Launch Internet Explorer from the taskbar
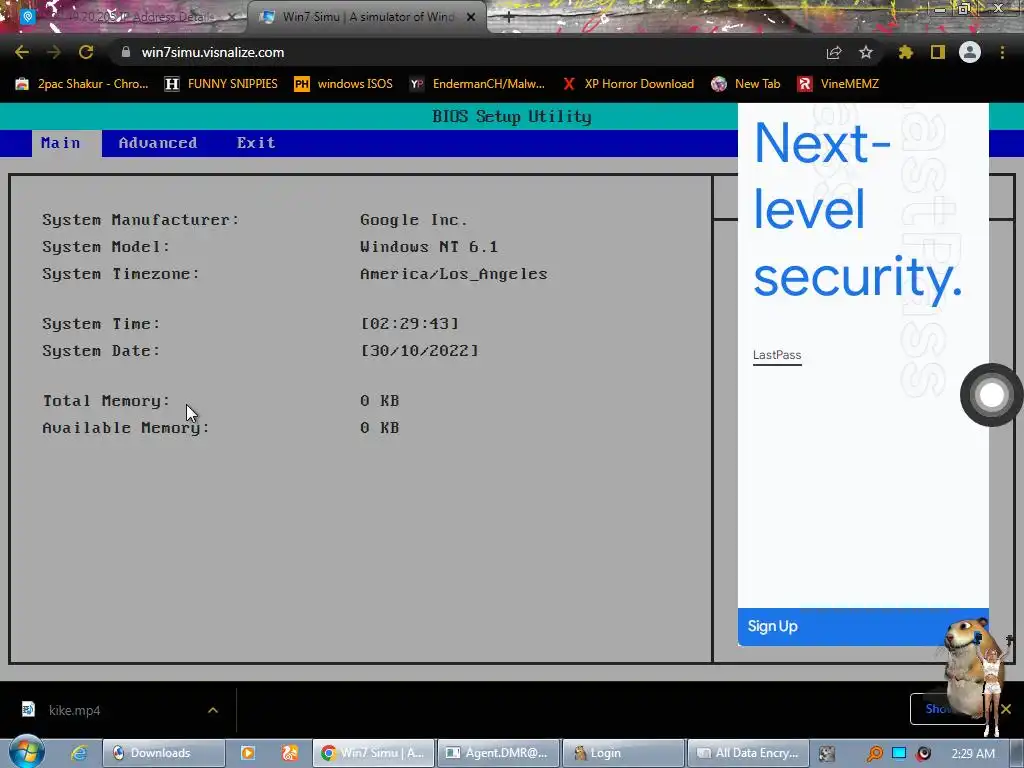The width and height of the screenshot is (1024, 768). coord(80,753)
